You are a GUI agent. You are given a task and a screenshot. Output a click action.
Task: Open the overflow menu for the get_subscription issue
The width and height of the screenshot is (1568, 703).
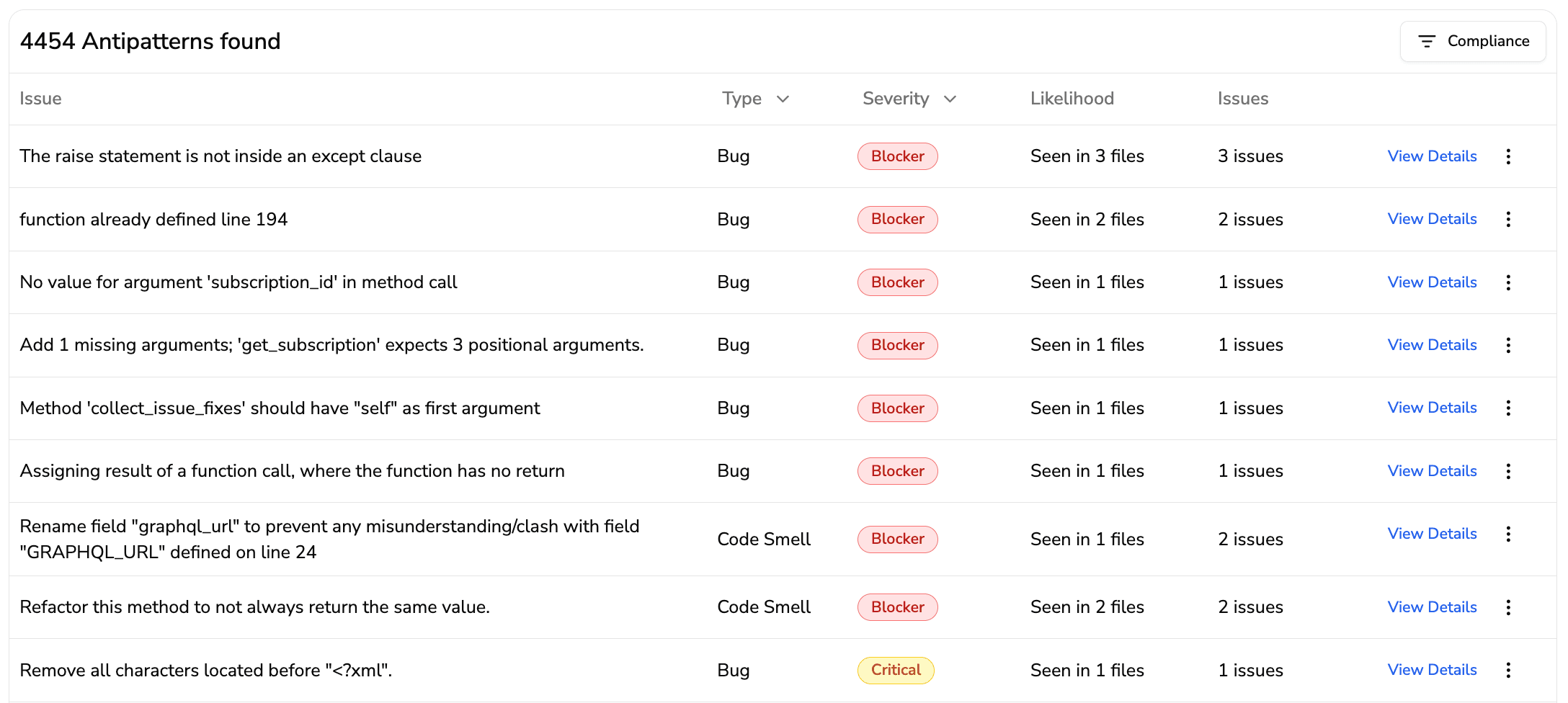(1508, 345)
